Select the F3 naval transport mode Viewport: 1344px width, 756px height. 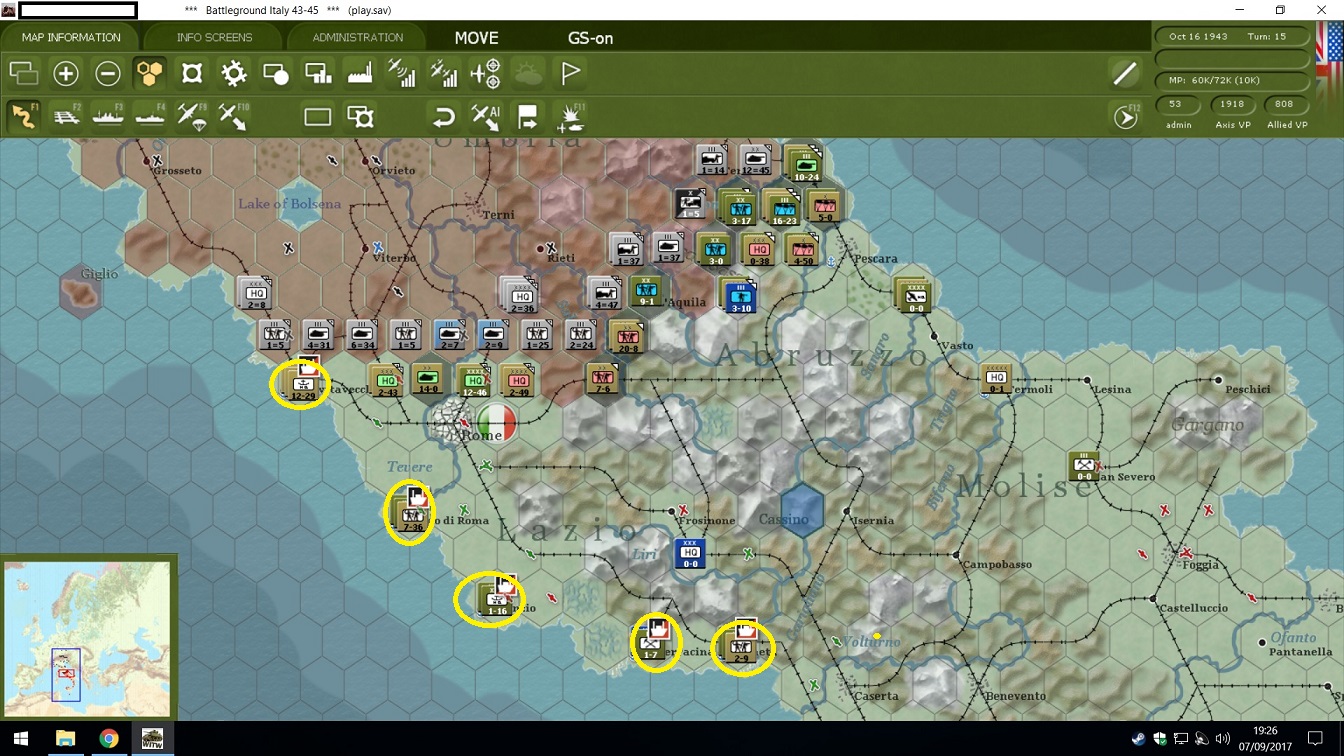tap(108, 116)
